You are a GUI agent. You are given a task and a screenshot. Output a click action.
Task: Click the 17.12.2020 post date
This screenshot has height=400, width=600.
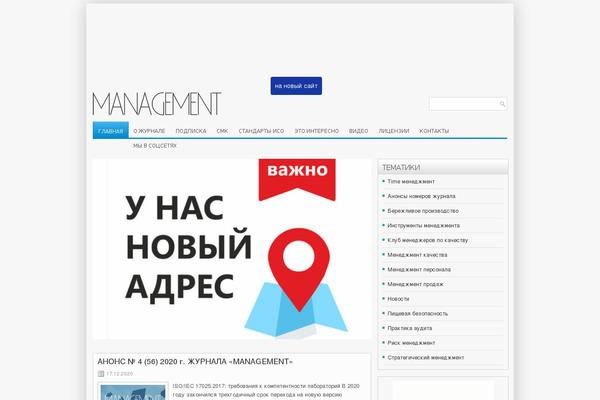pyautogui.click(x=120, y=374)
